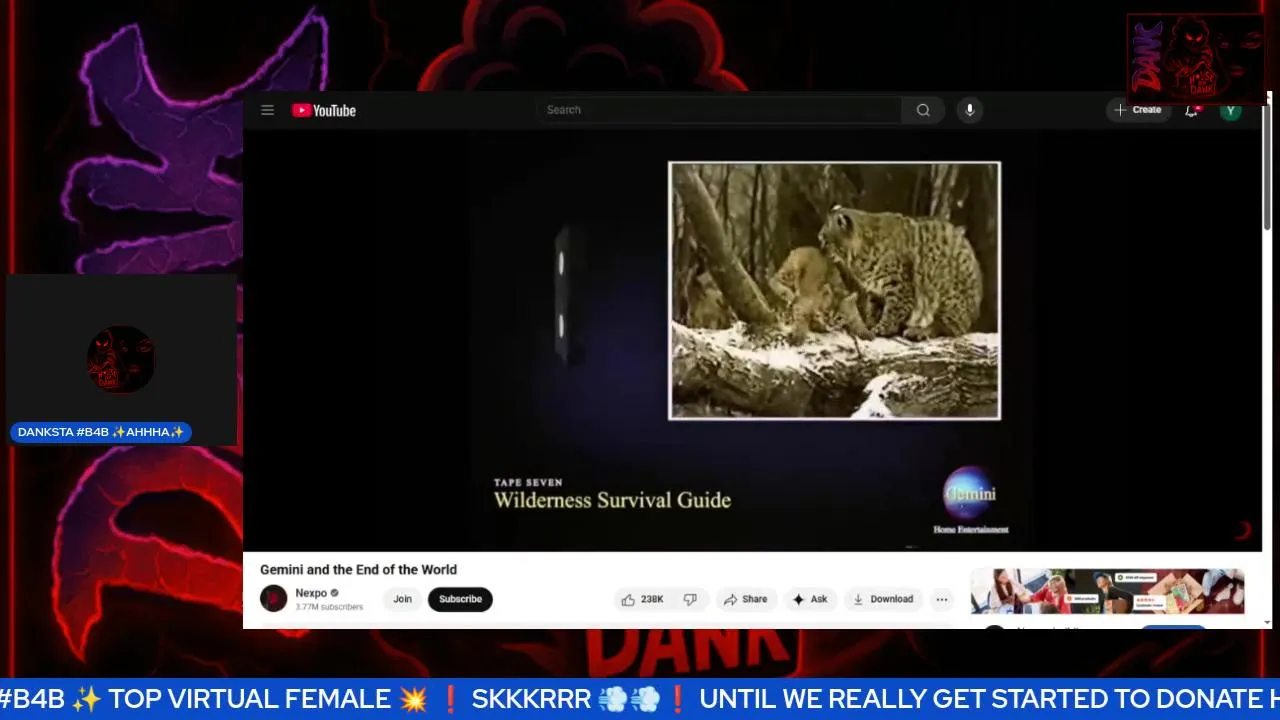
Task: Click the bobcat video player area
Action: 752,340
